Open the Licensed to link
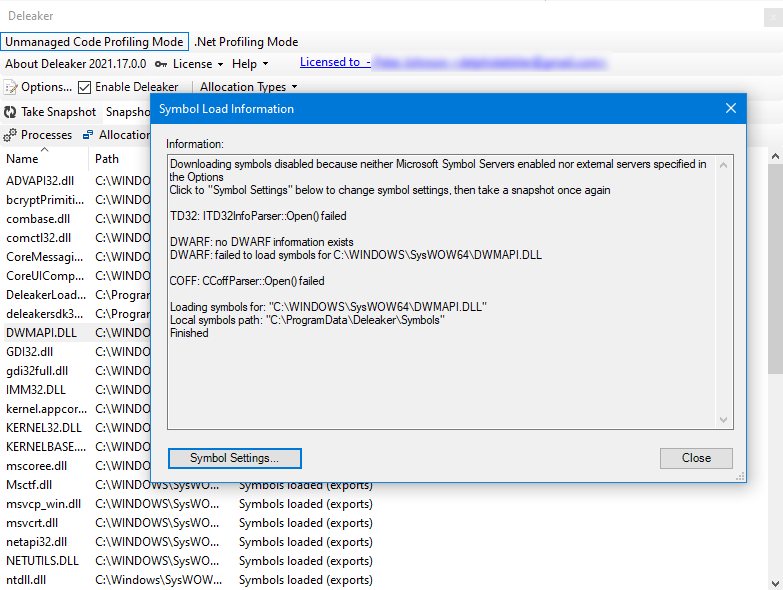Image resolution: width=783 pixels, height=590 pixels. click(335, 62)
